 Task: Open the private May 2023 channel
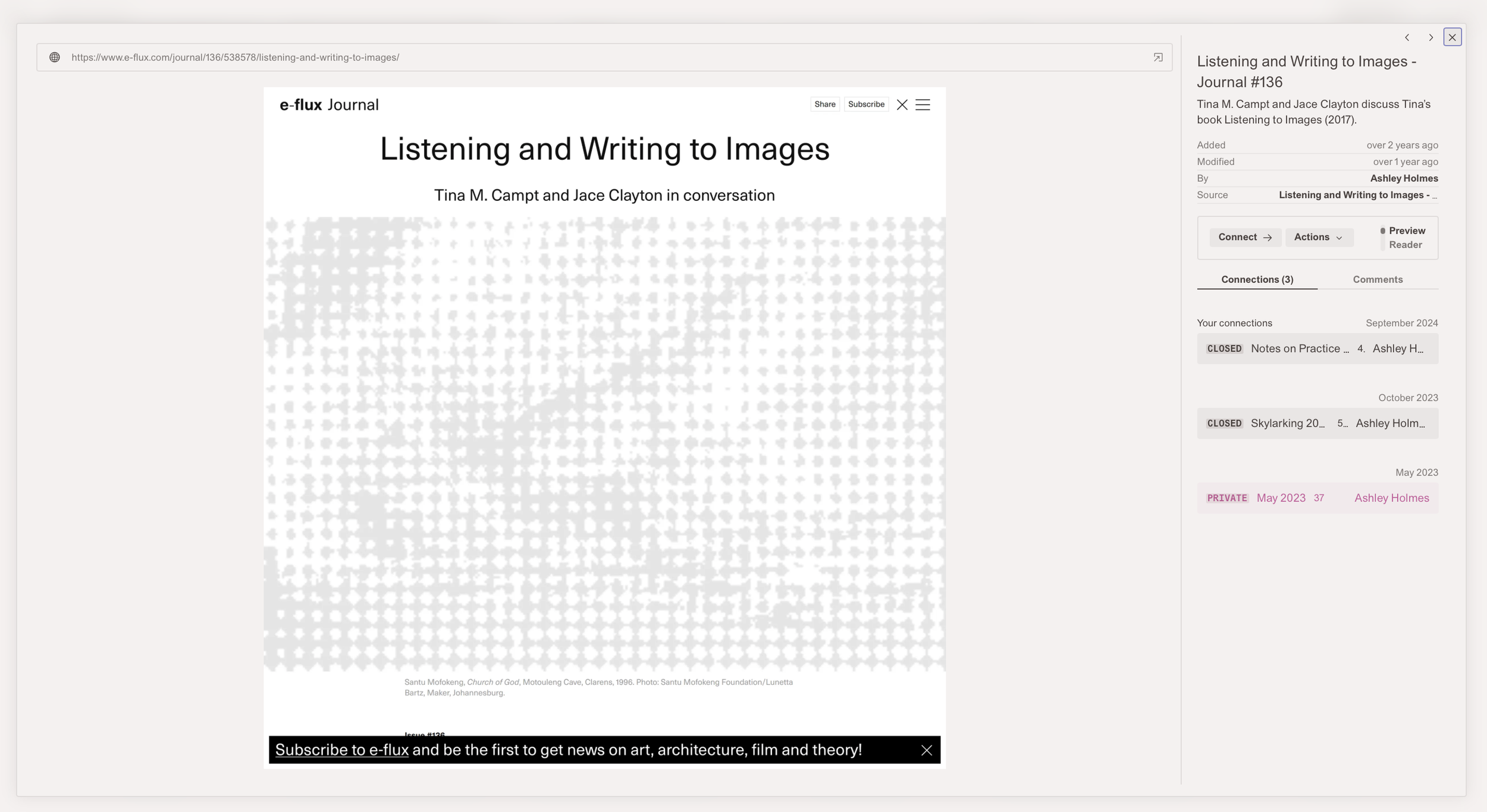[1282, 498]
